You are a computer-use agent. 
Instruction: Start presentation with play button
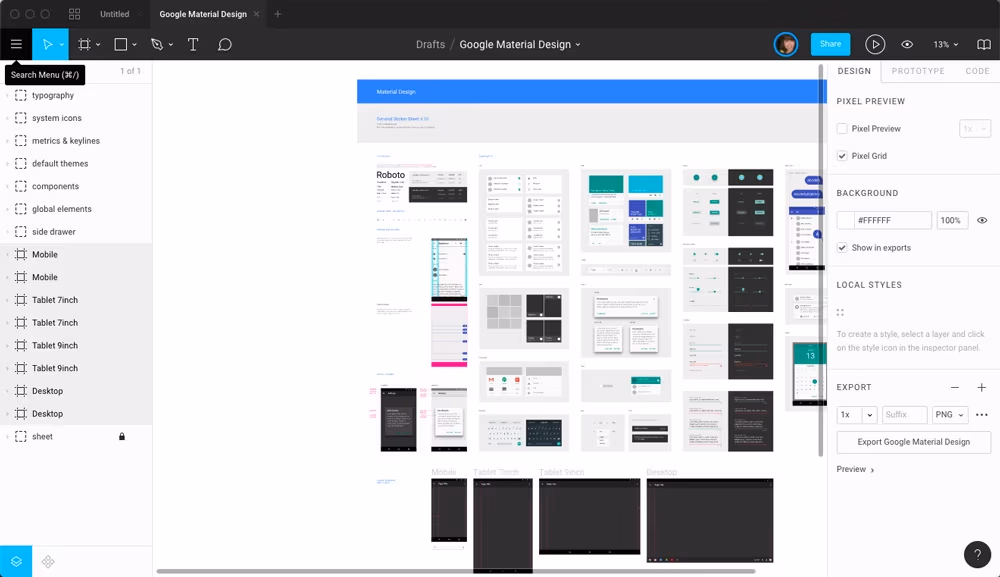pyautogui.click(x=875, y=45)
